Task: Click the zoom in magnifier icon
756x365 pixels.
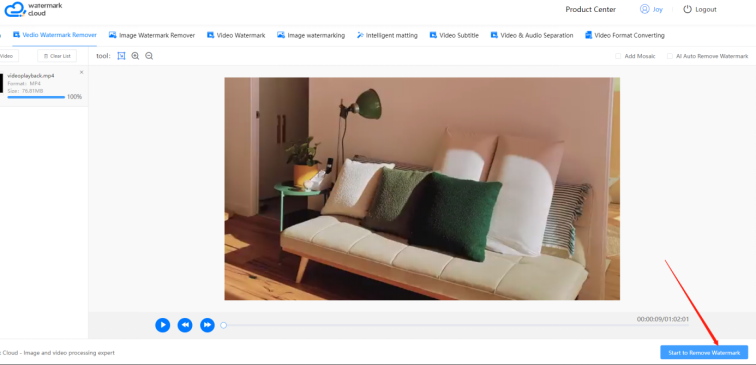Action: [135, 56]
